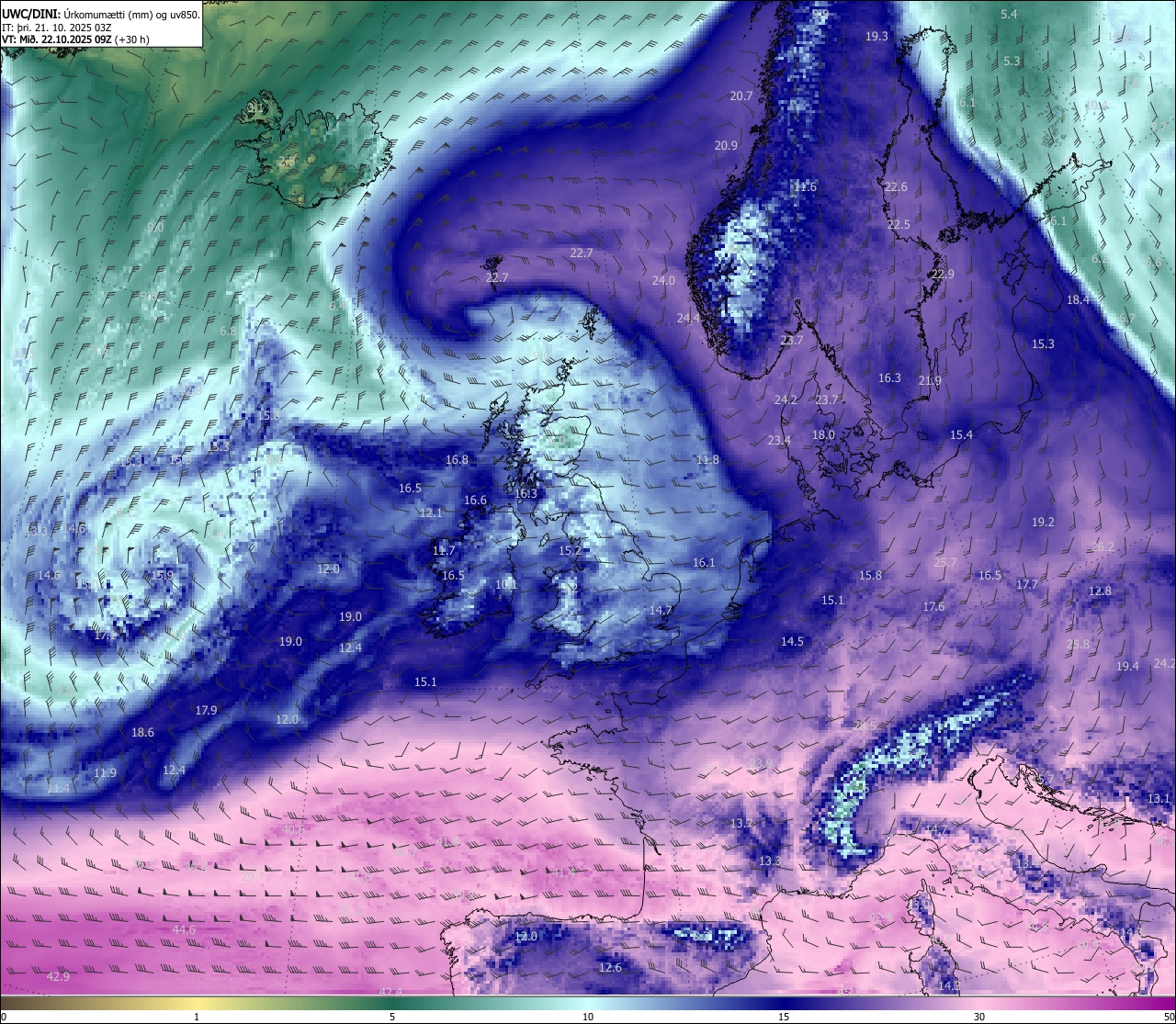Screen dimensions: 1176x1024
Task: Click the 11.8 value in the North Sea
Action: 707,459
